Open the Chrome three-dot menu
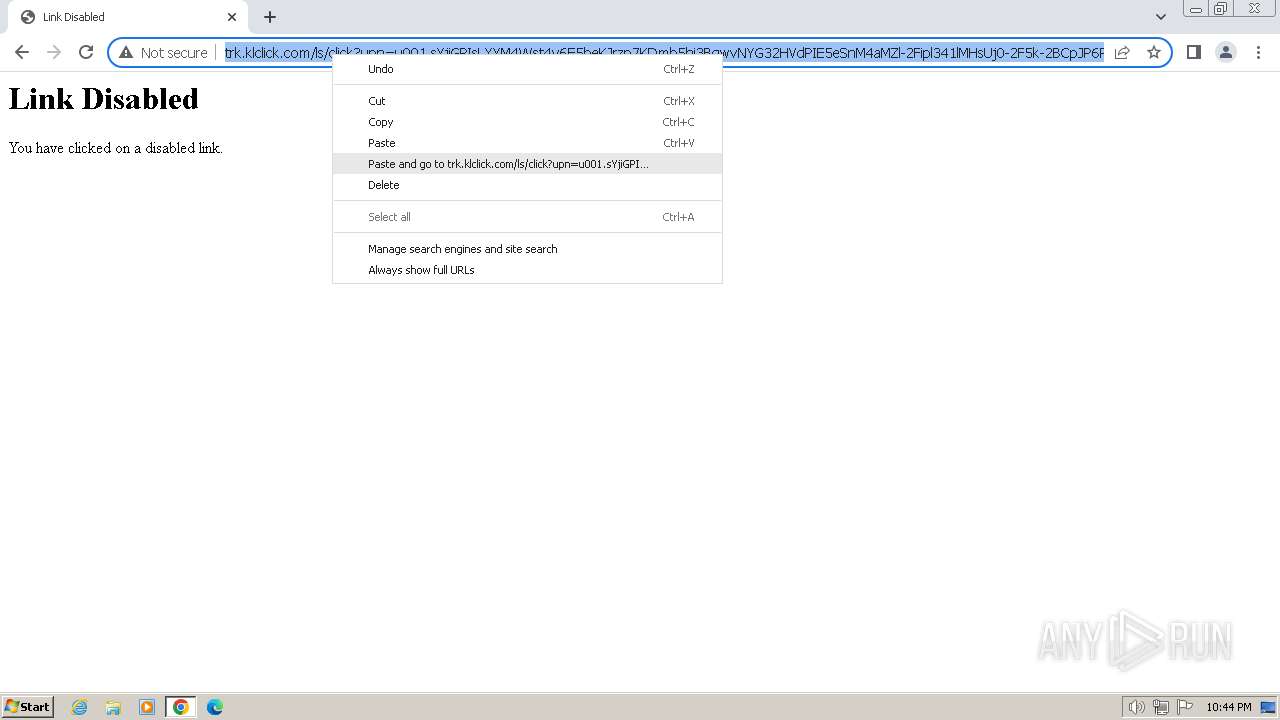The image size is (1280, 720). [x=1258, y=52]
